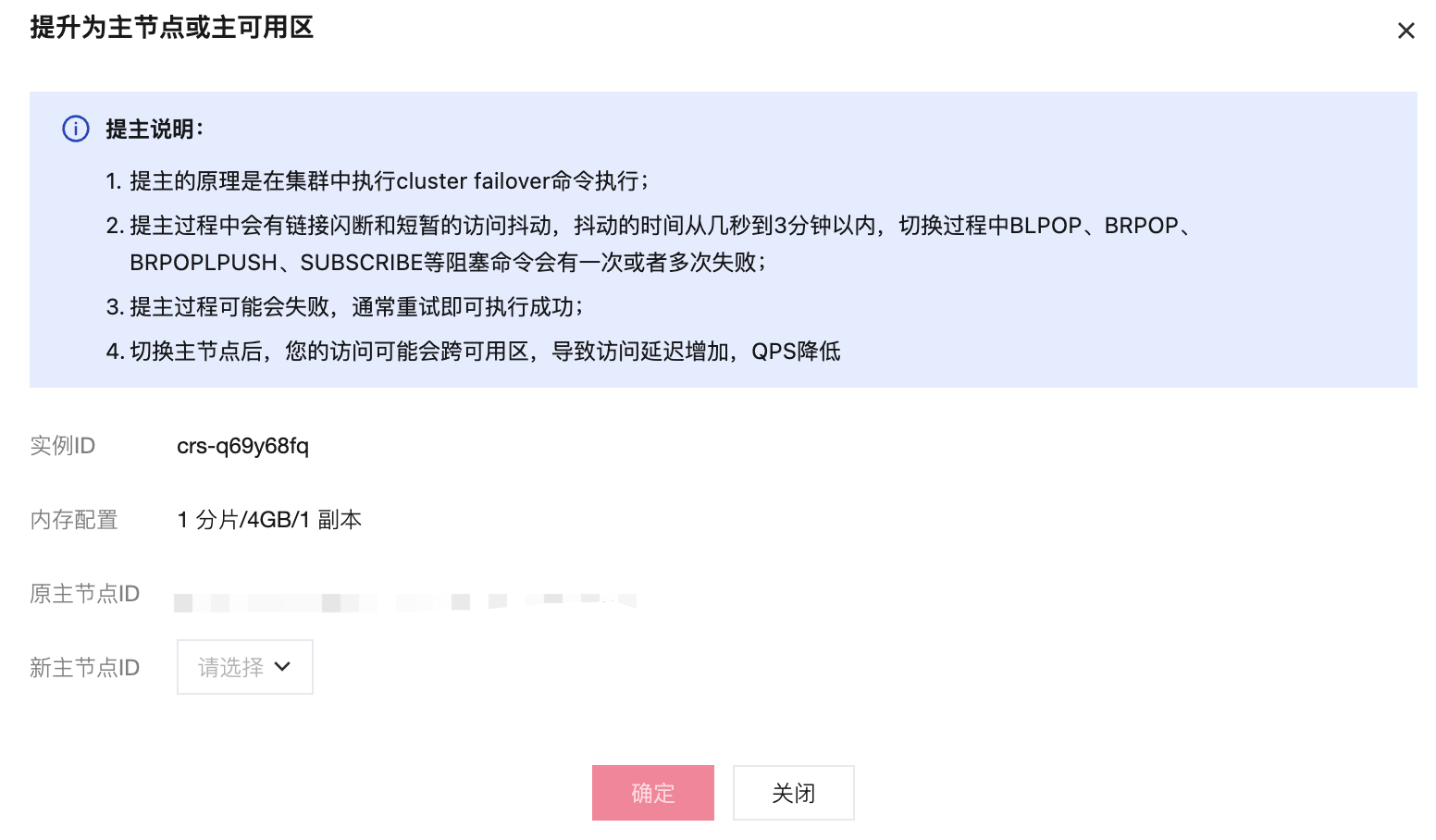Click the line continuing BRPOPLPUSH、SUBSCRIBE
The height and width of the screenshot is (840, 1436).
pyautogui.click(x=447, y=263)
